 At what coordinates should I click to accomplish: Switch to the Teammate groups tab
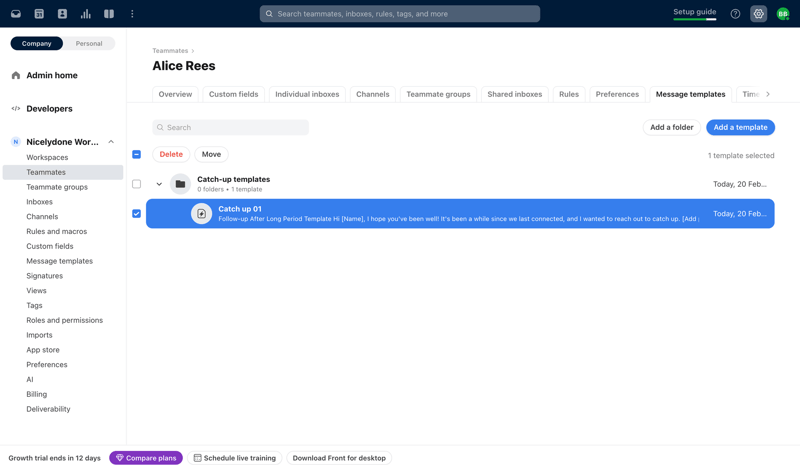(438, 94)
